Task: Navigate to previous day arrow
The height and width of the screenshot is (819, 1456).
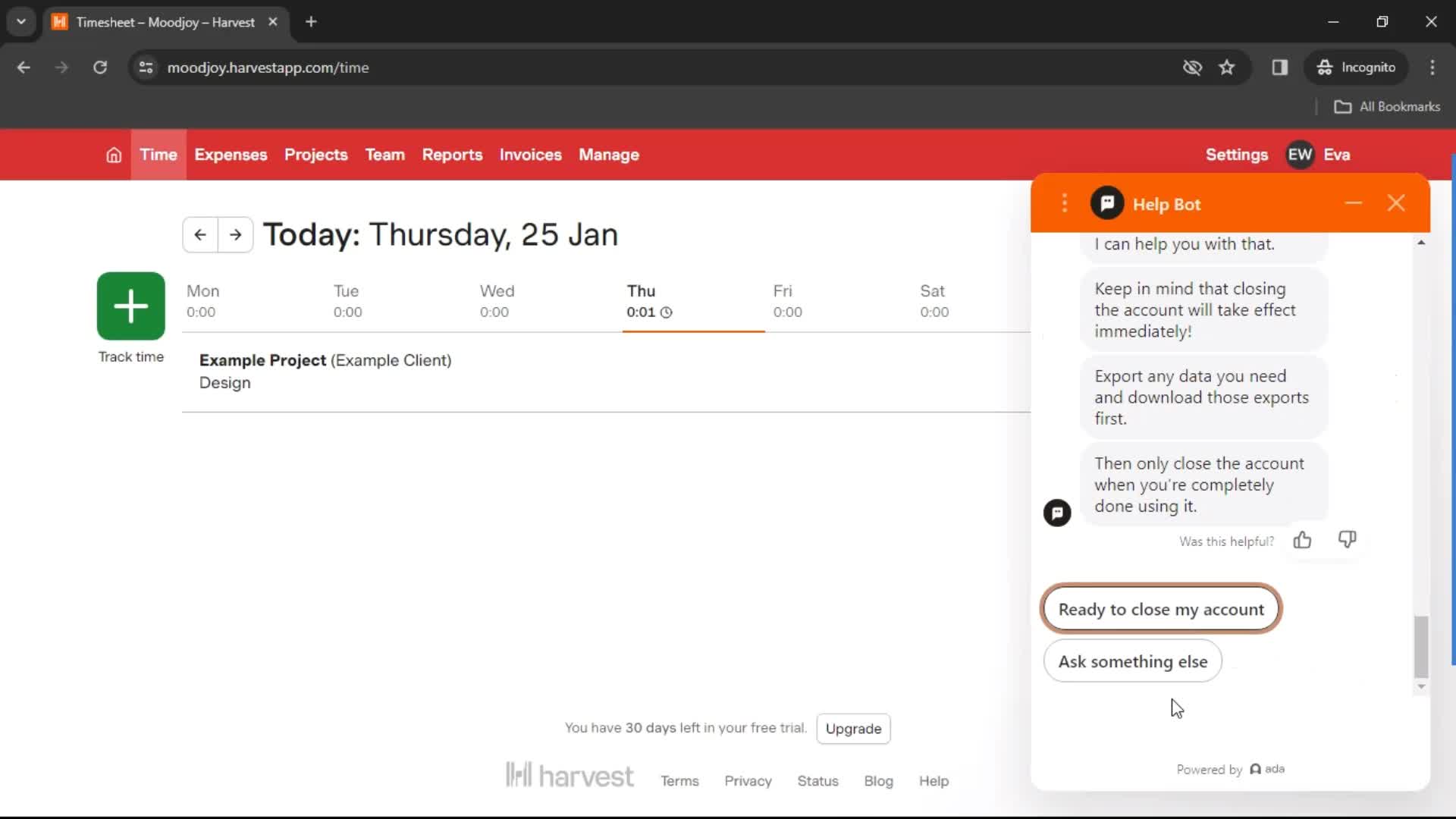Action: pos(200,234)
